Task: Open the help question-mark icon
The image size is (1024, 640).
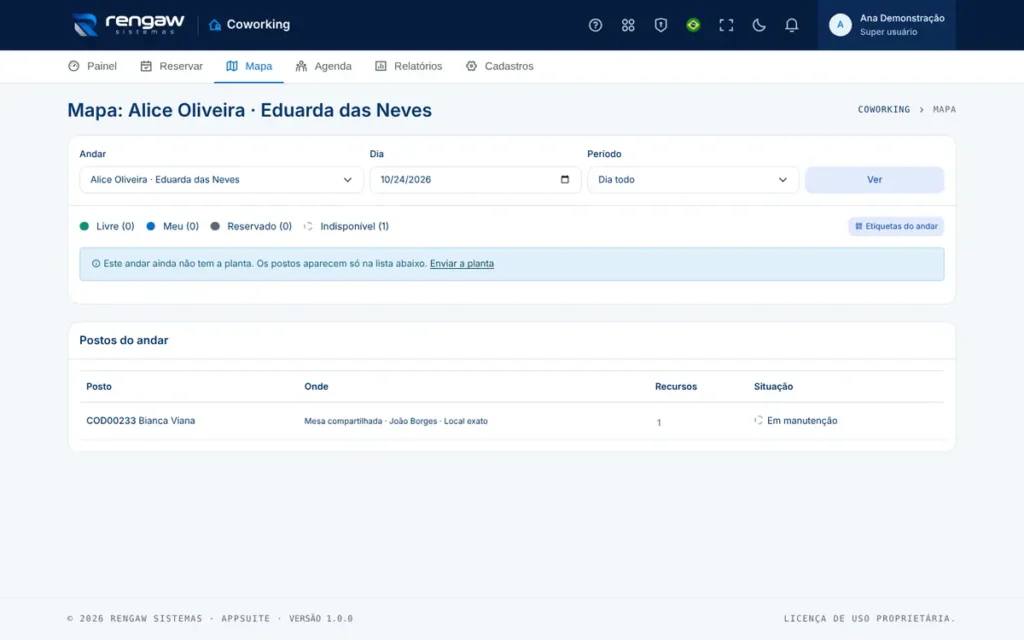Action: 595,25
